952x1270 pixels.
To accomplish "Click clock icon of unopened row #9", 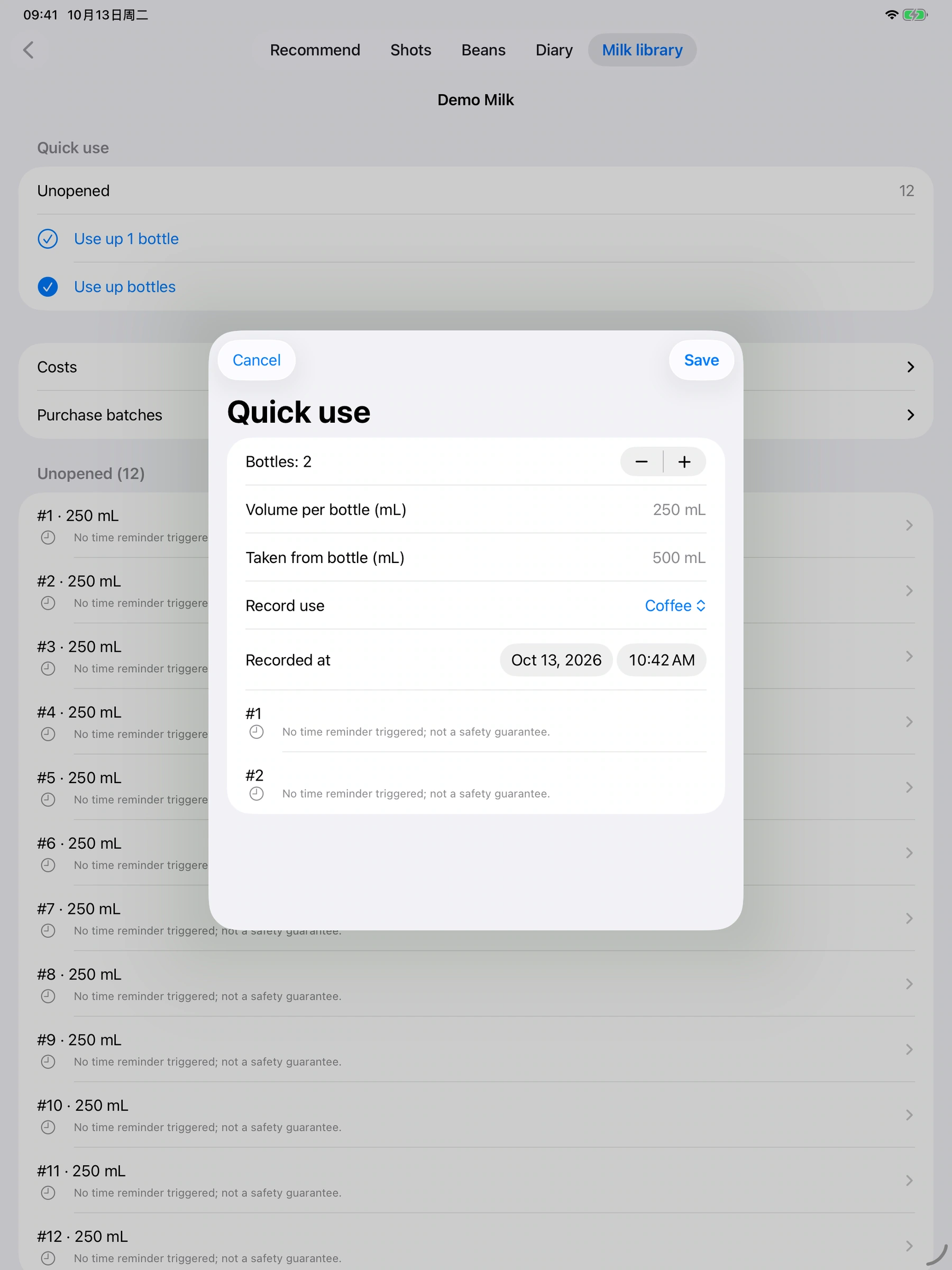I will pyautogui.click(x=48, y=1062).
